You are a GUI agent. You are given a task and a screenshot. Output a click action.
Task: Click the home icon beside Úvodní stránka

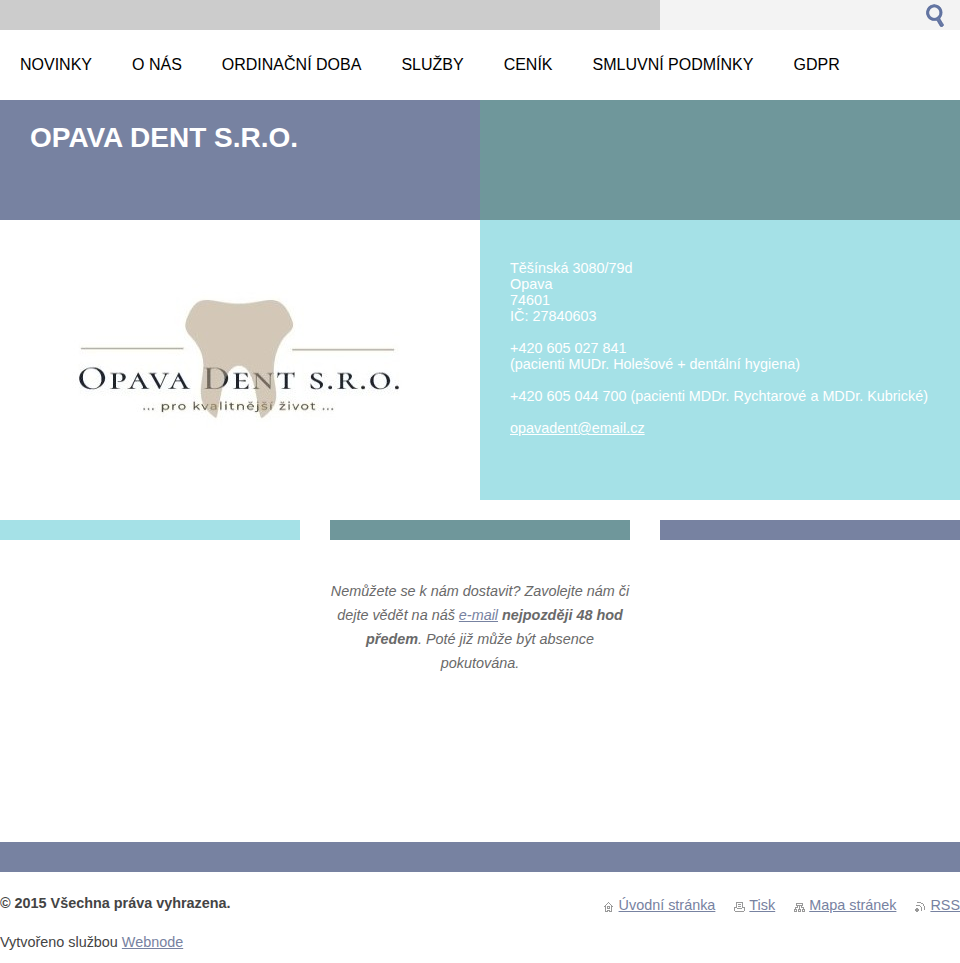pyautogui.click(x=608, y=907)
